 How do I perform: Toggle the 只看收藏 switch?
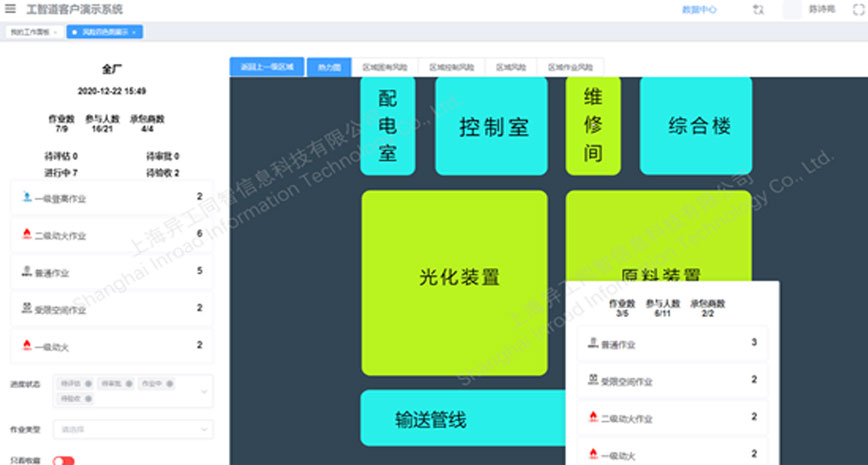coord(64,461)
